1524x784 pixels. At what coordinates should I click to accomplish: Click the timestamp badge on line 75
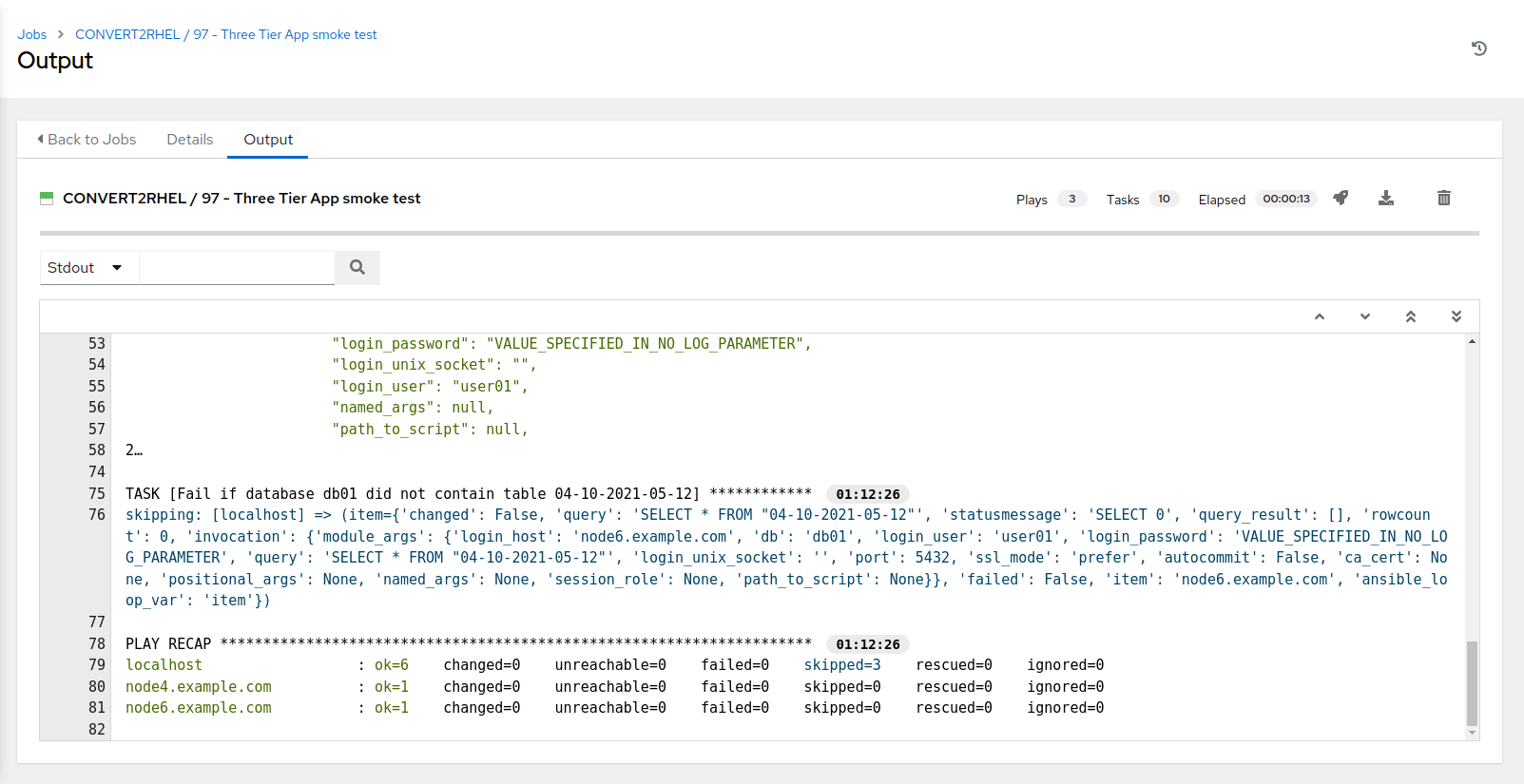(x=868, y=494)
